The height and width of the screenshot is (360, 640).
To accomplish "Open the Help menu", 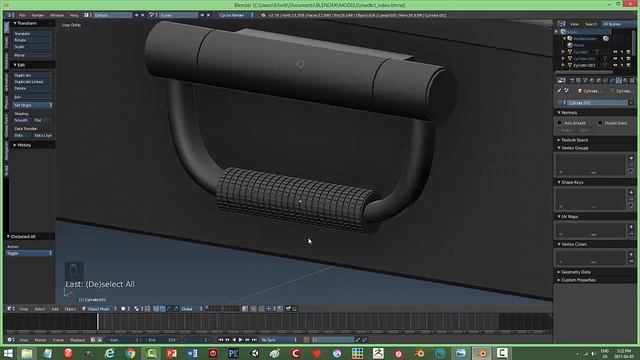I will click(x=74, y=15).
